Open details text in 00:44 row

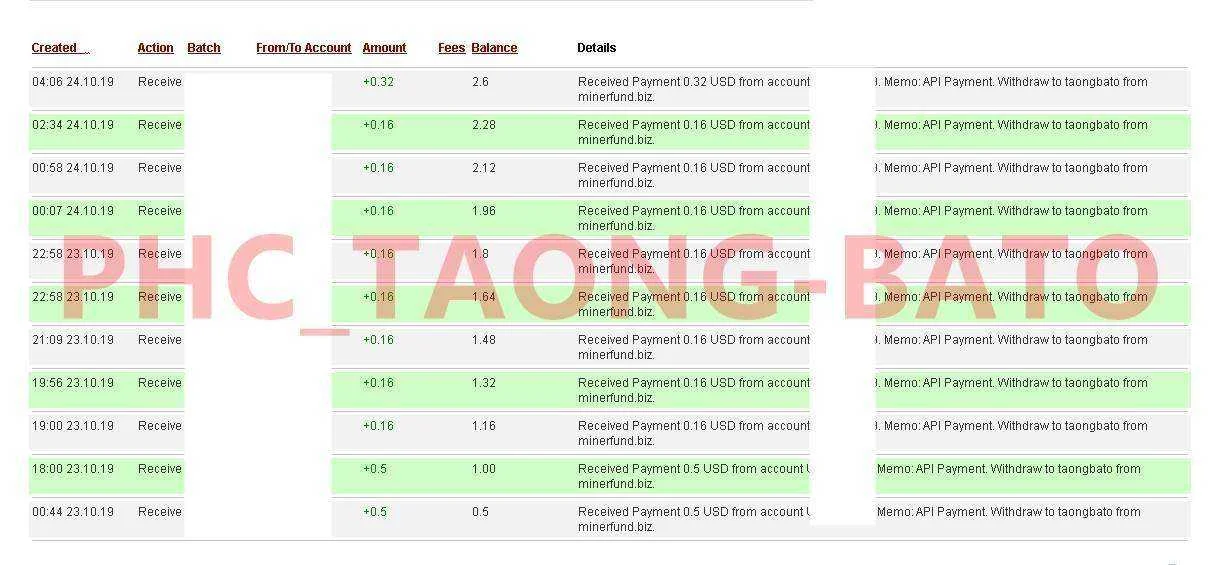coord(692,519)
